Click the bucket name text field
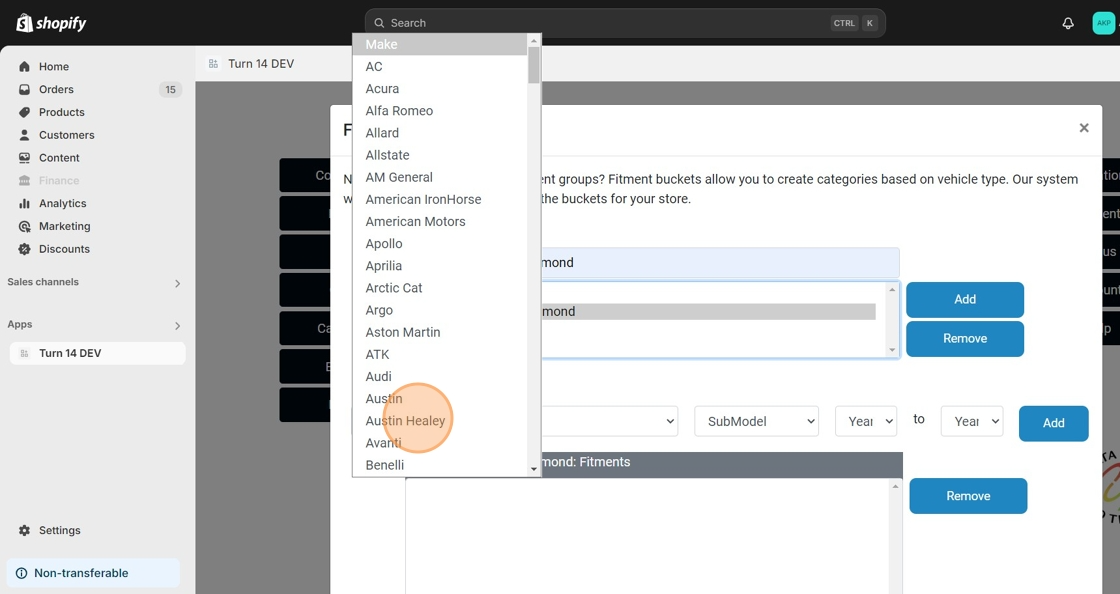The width and height of the screenshot is (1120, 594). [719, 263]
